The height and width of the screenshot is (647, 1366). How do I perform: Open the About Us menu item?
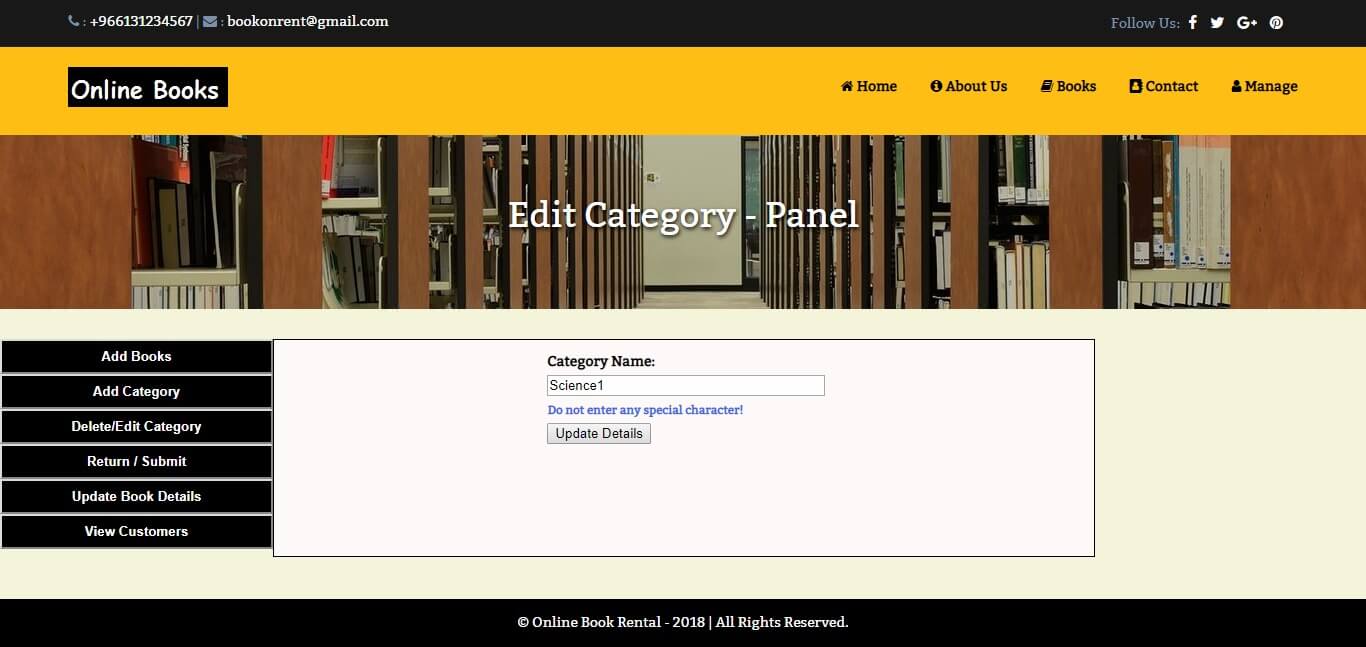click(x=969, y=86)
